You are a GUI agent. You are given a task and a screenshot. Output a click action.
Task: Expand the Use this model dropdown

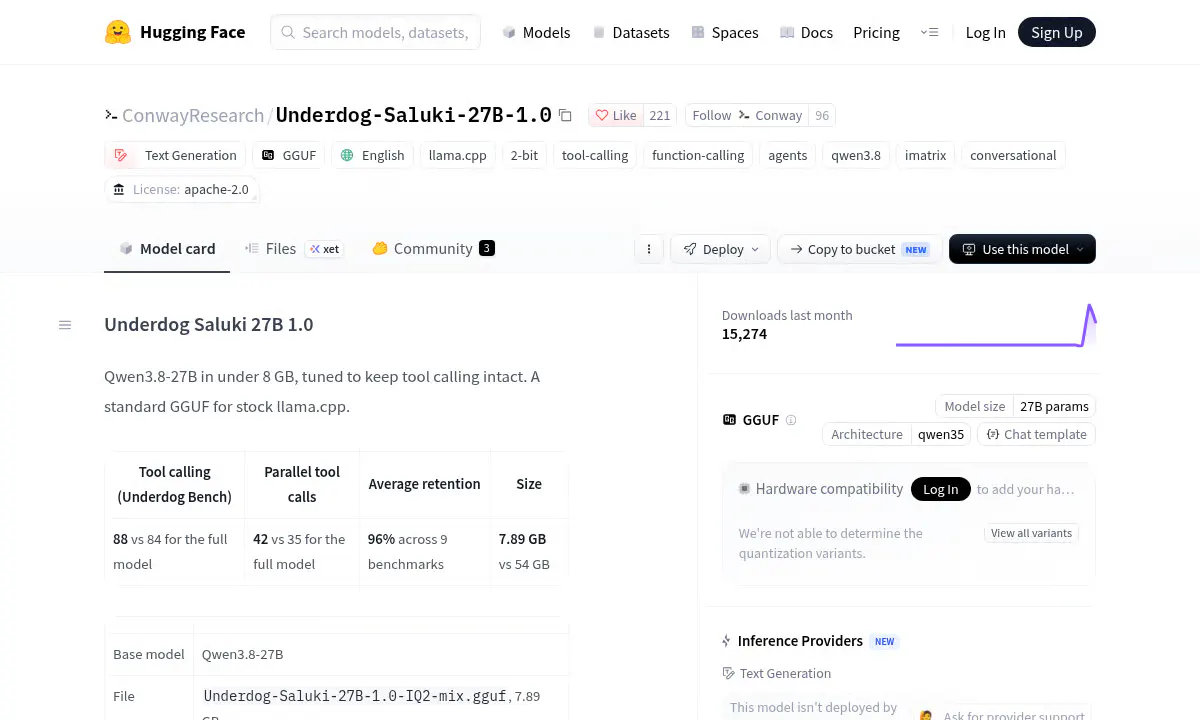point(1022,249)
